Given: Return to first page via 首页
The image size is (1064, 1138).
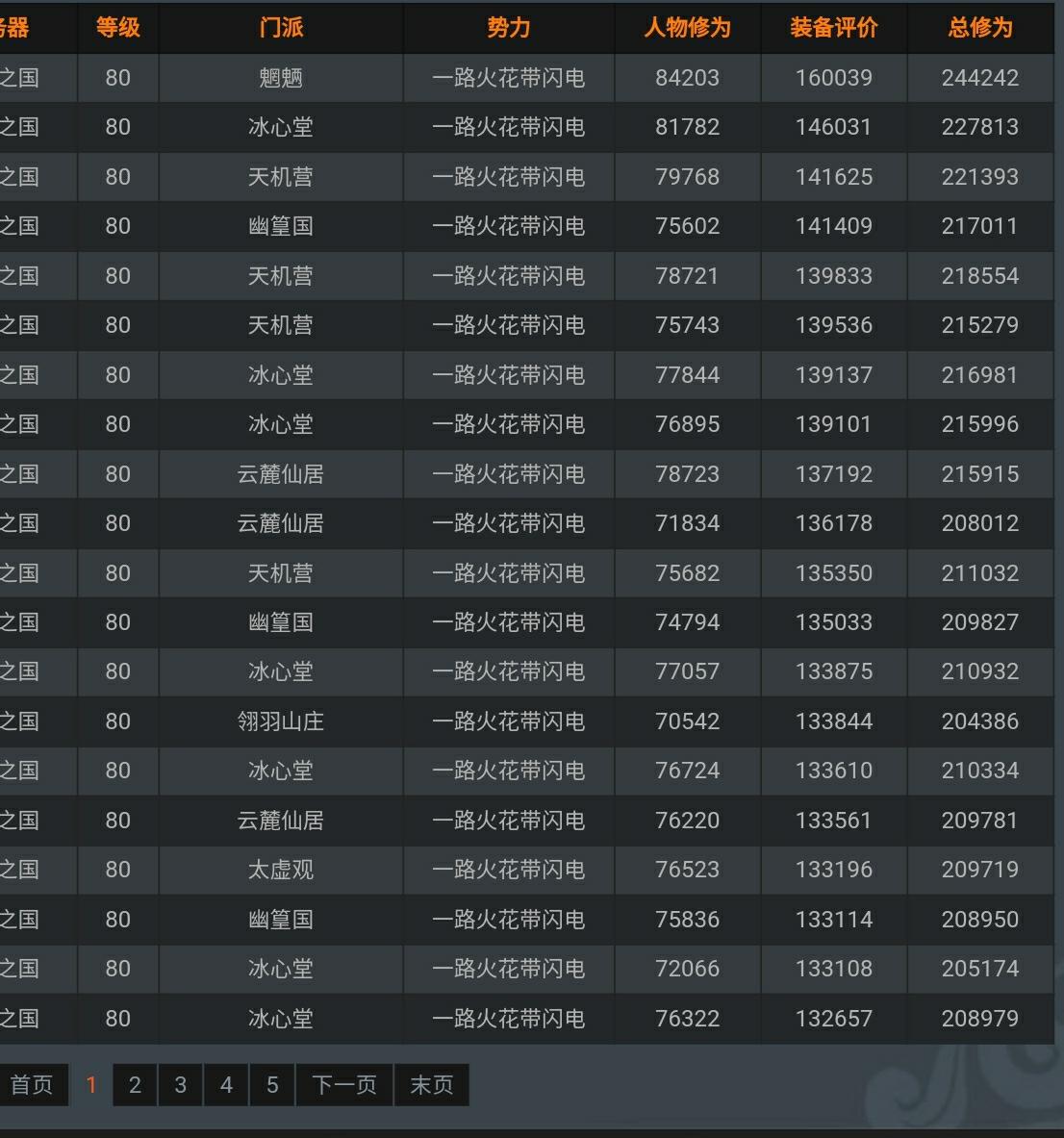Looking at the screenshot, I should (x=32, y=1085).
